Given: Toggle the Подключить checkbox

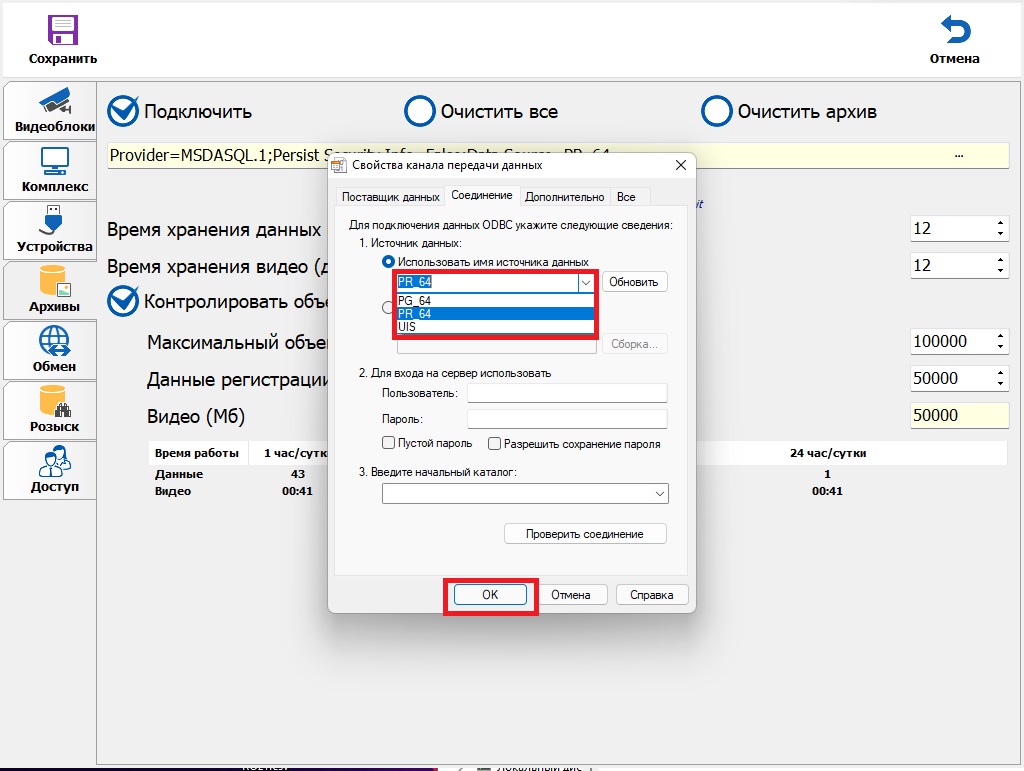Looking at the screenshot, I should tap(123, 111).
